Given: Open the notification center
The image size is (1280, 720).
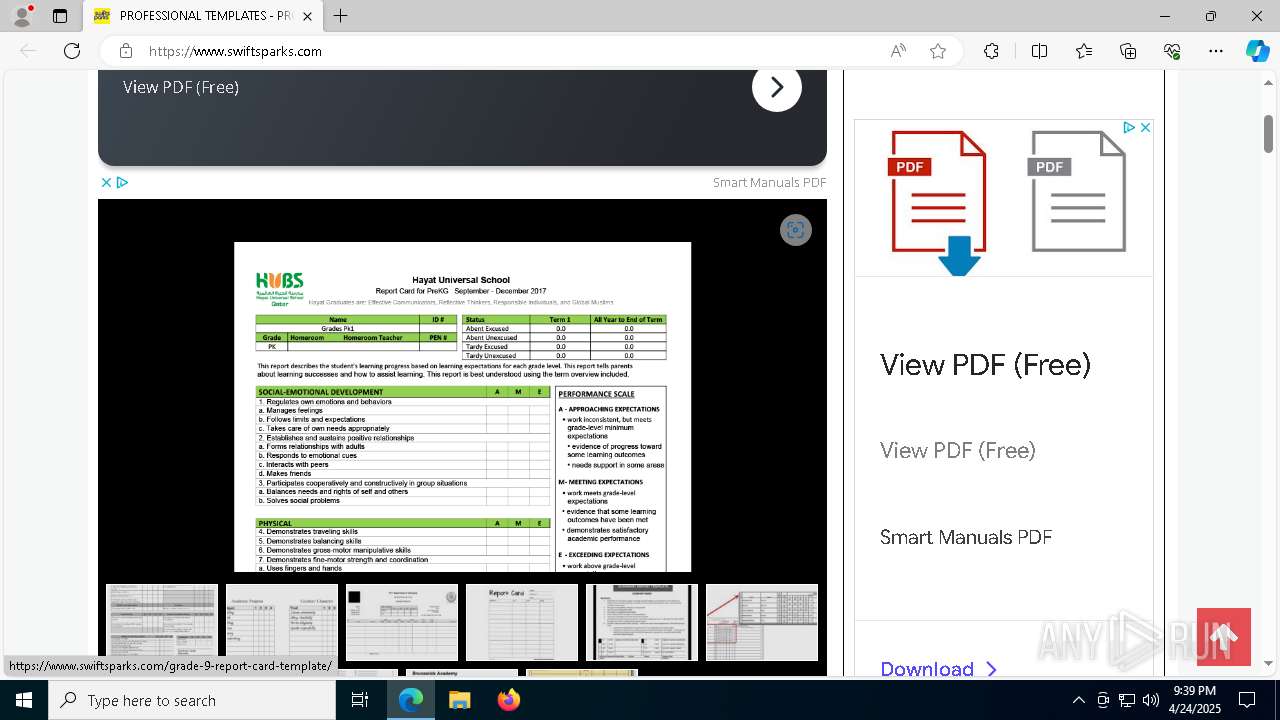Looking at the screenshot, I should [x=1247, y=700].
